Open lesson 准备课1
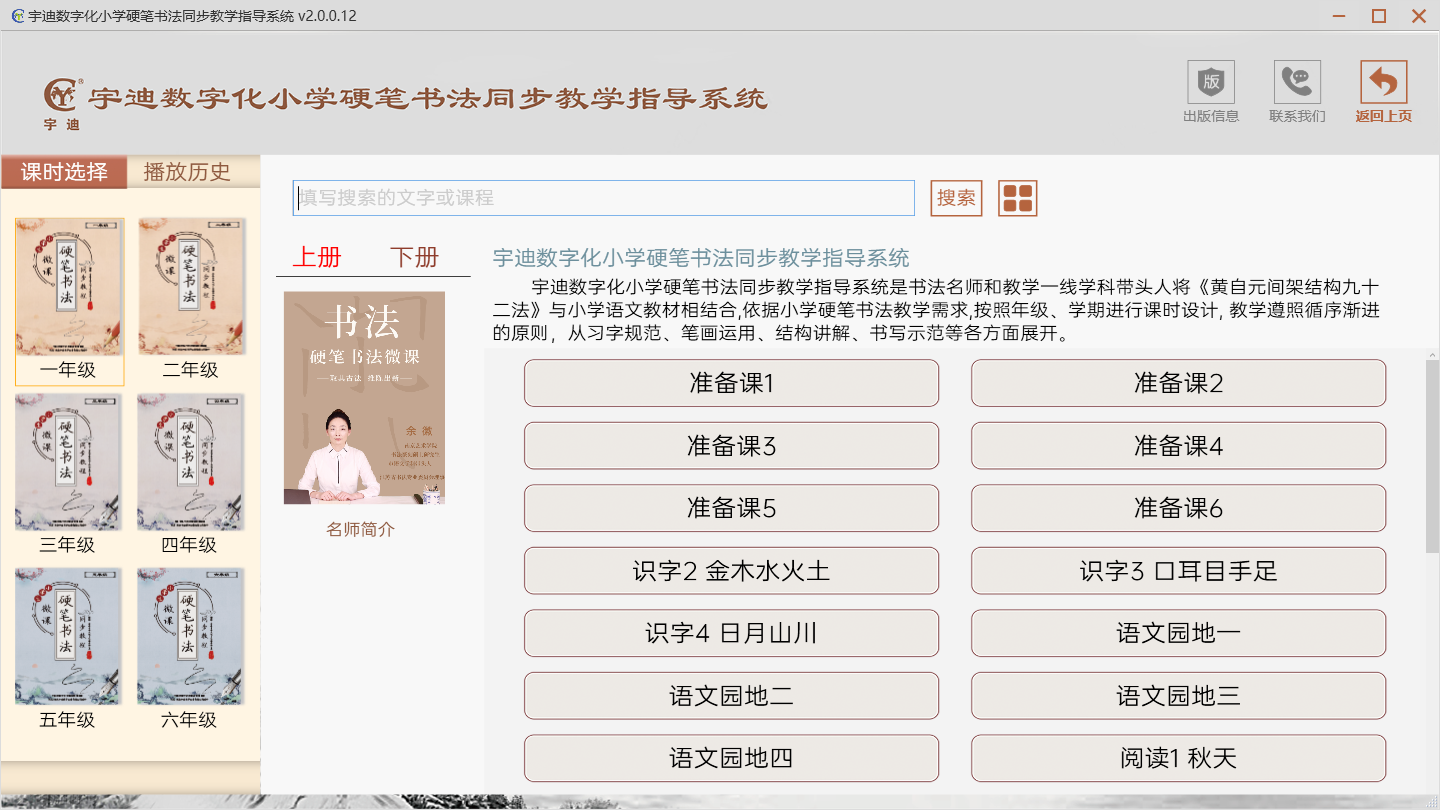This screenshot has width=1440, height=810. coord(731,383)
